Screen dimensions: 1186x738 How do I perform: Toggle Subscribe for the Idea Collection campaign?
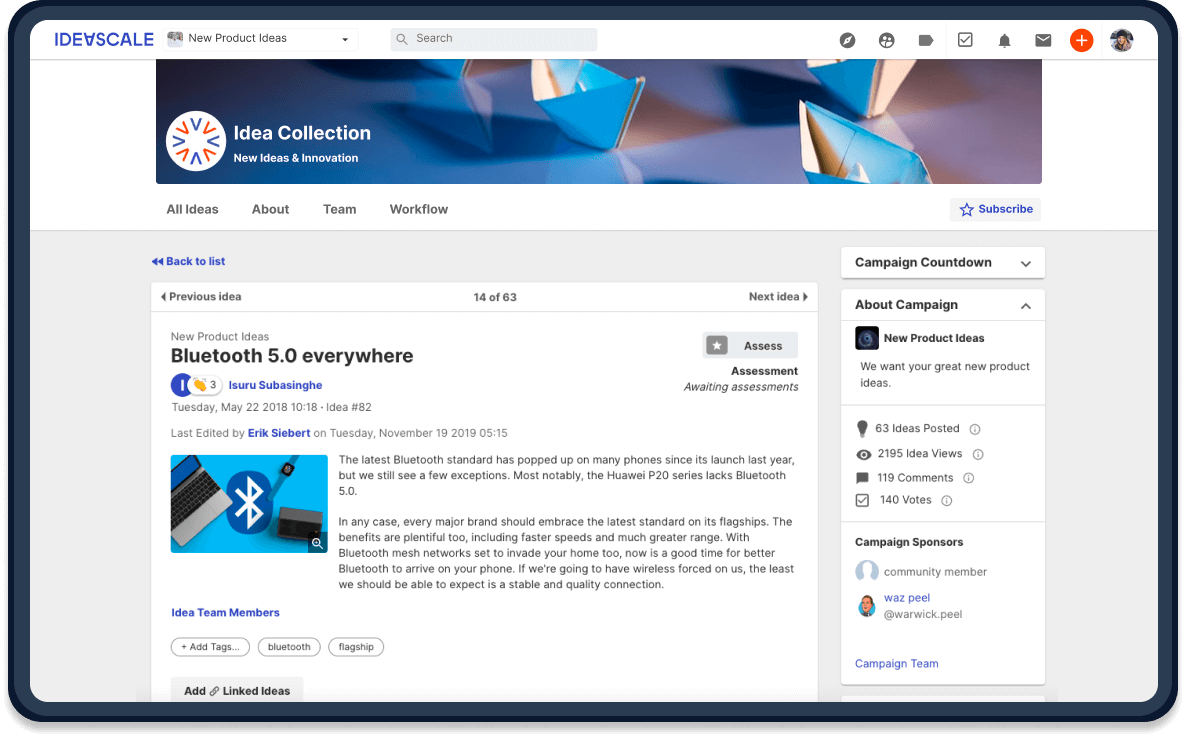[995, 209]
